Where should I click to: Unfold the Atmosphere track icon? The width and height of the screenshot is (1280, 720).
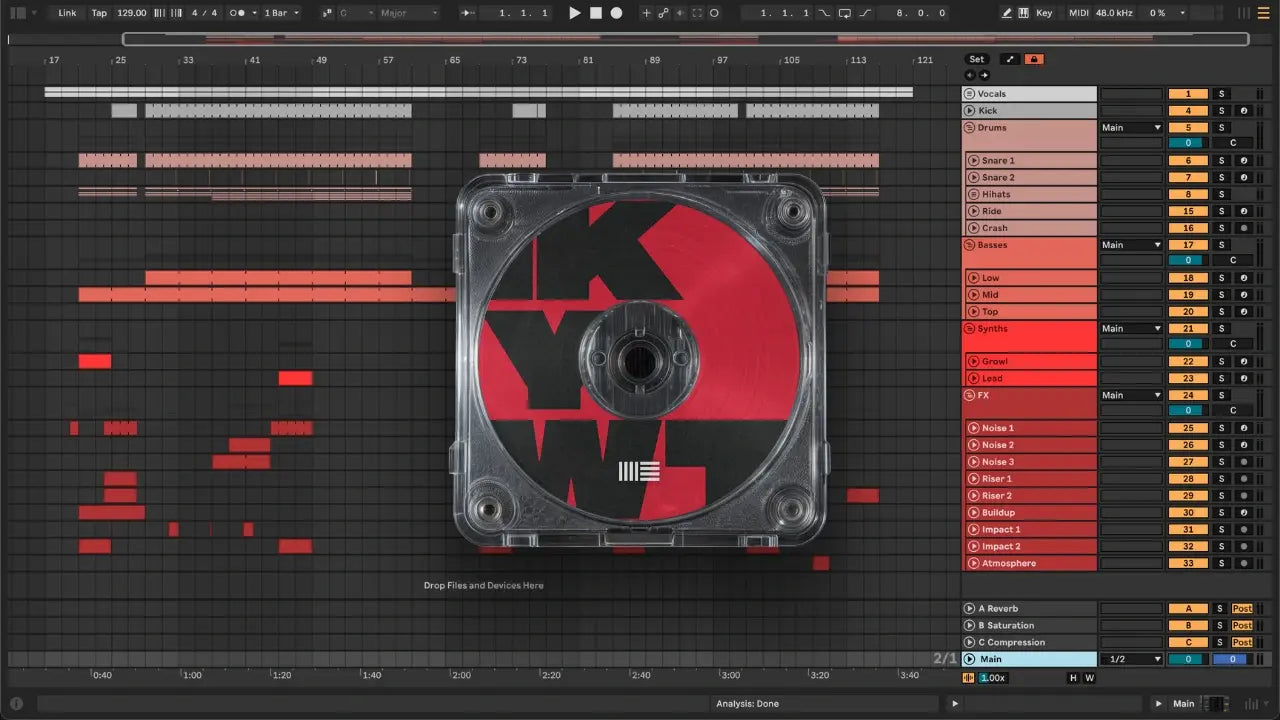tap(973, 564)
